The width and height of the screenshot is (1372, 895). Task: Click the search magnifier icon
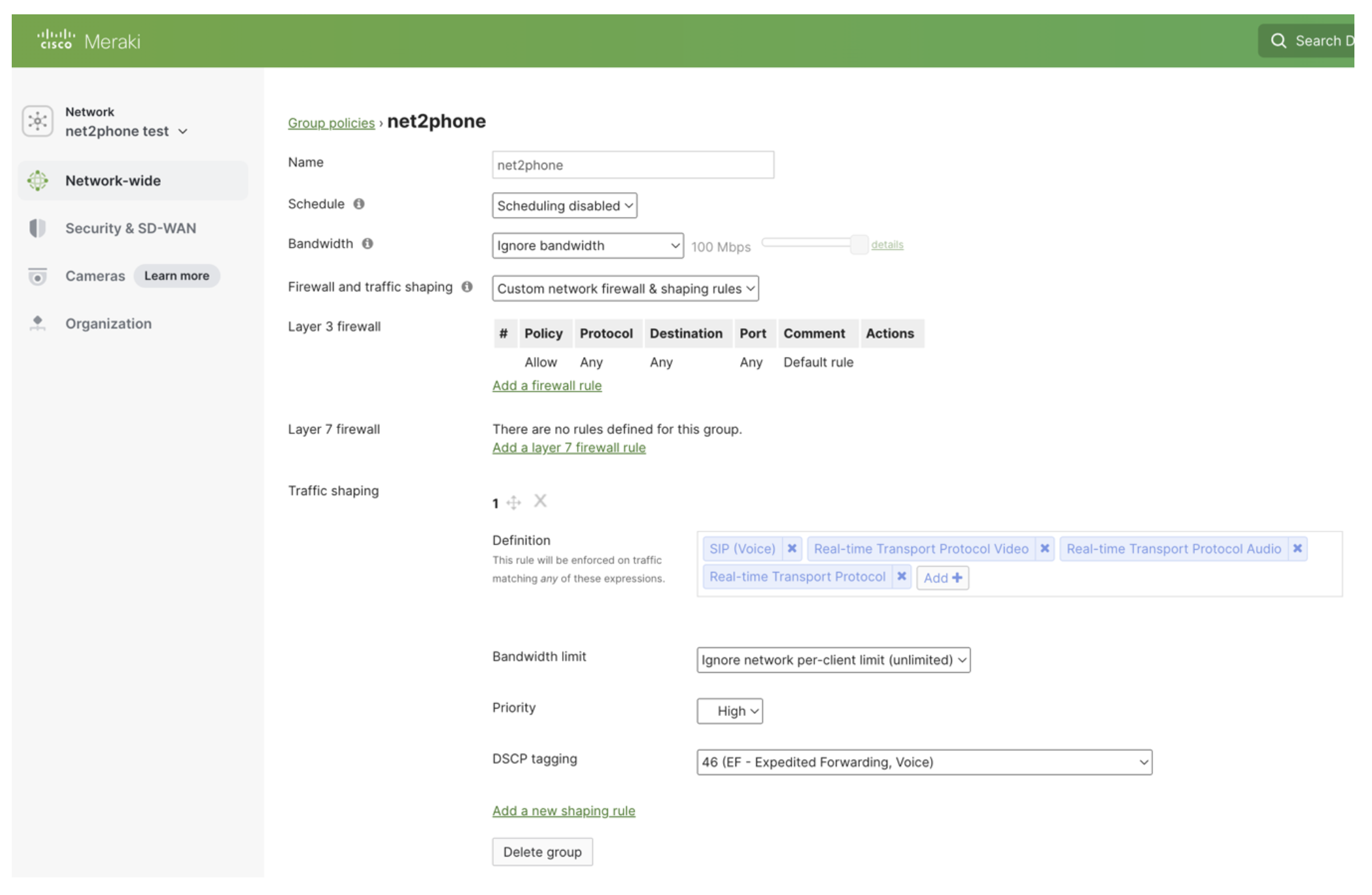click(x=1278, y=40)
